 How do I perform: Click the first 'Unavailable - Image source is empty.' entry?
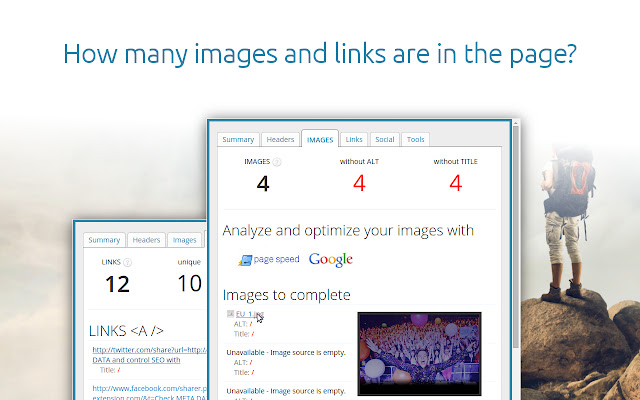point(286,352)
